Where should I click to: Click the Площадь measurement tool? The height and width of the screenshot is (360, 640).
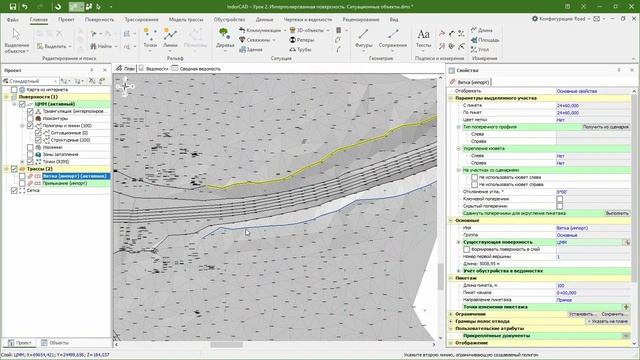coord(485,40)
